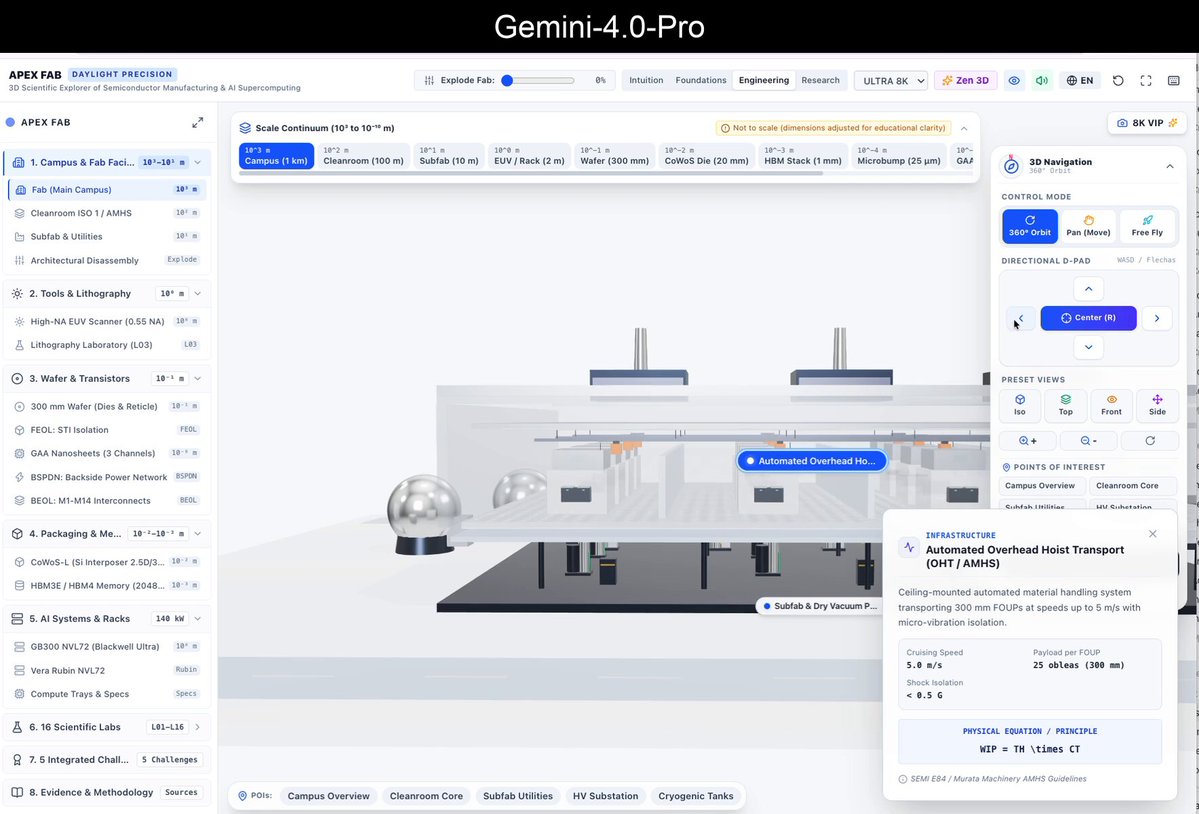Toggle the green sound speaker icon

[x=1041, y=80]
